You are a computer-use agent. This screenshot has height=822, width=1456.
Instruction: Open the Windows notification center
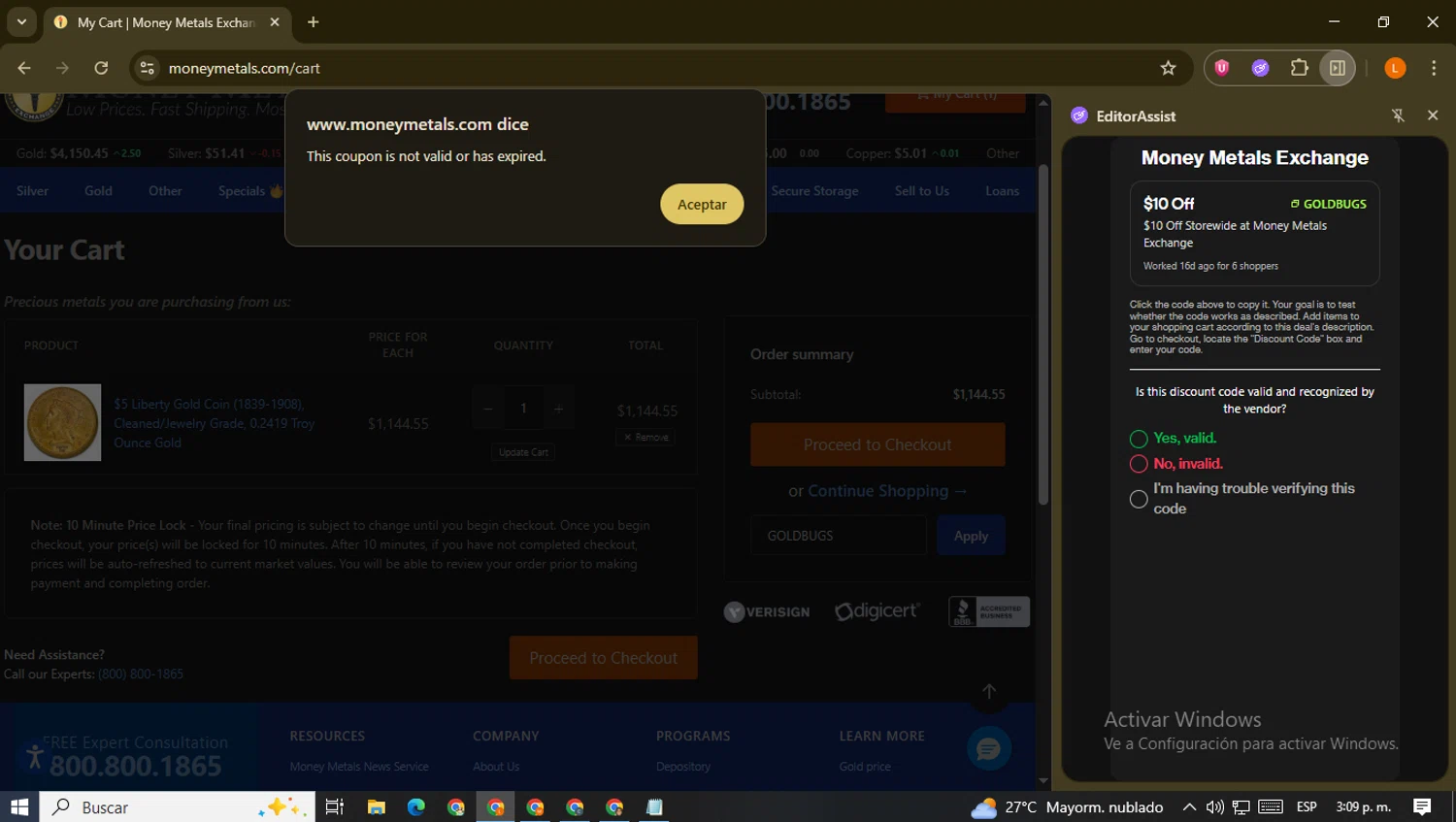(1422, 806)
